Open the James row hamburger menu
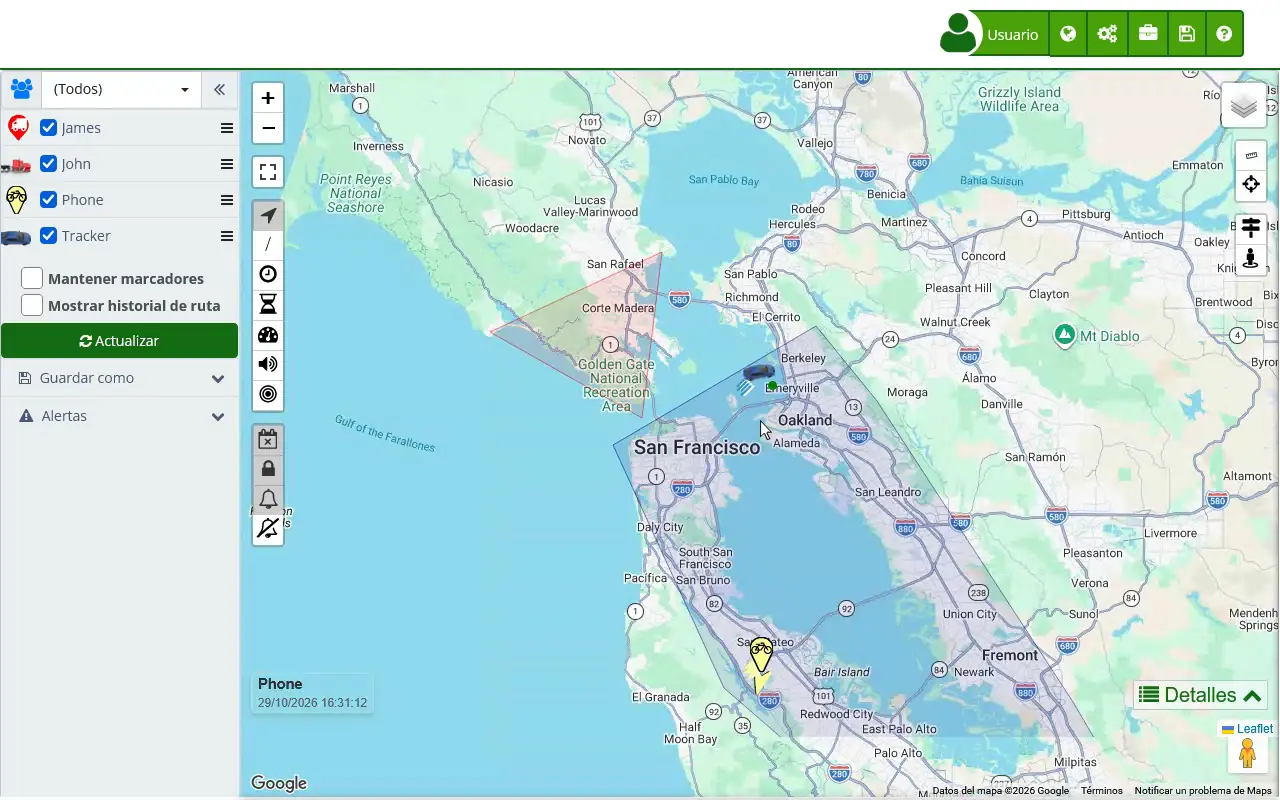Screen dimensions: 1280x800 click(227, 128)
